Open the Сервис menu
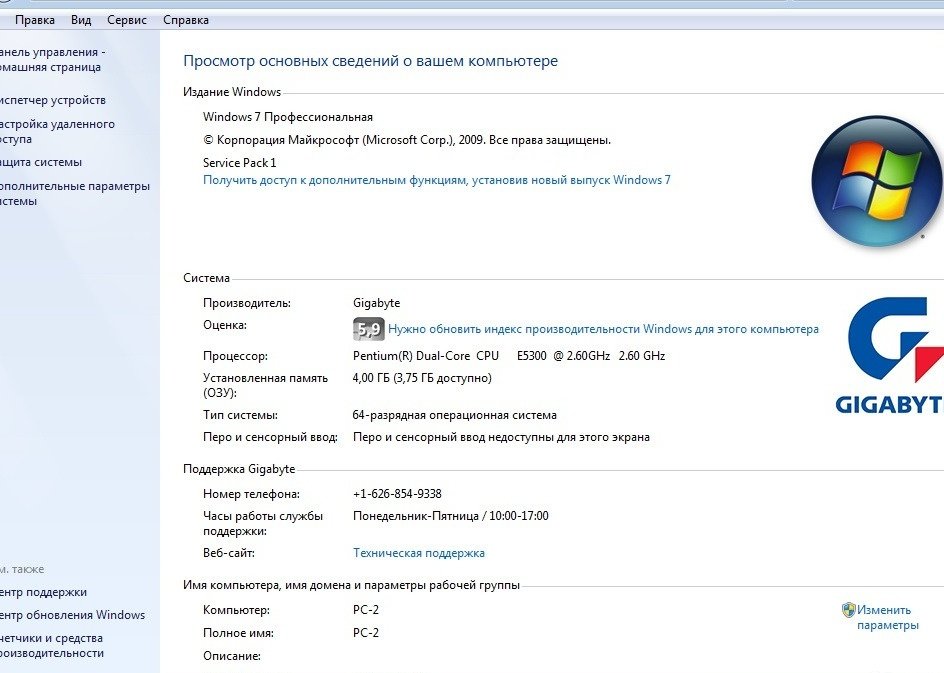 126,20
